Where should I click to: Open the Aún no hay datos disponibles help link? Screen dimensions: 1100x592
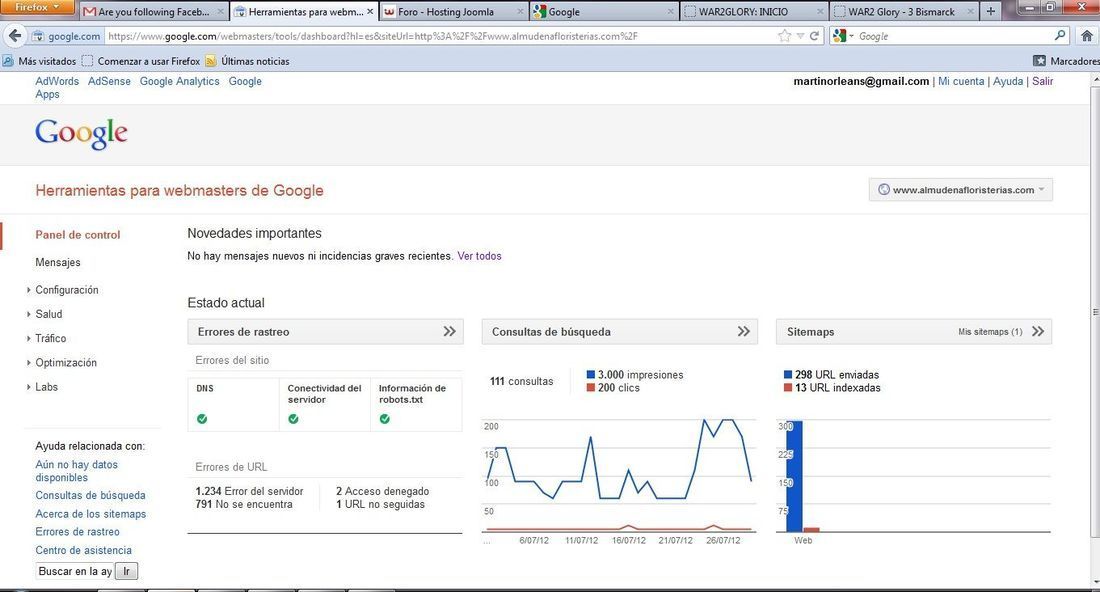(x=76, y=471)
